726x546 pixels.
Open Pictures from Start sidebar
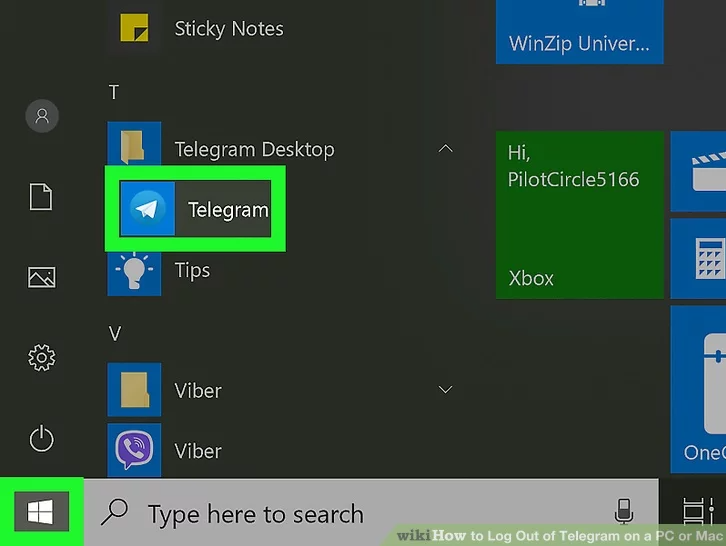[x=42, y=277]
